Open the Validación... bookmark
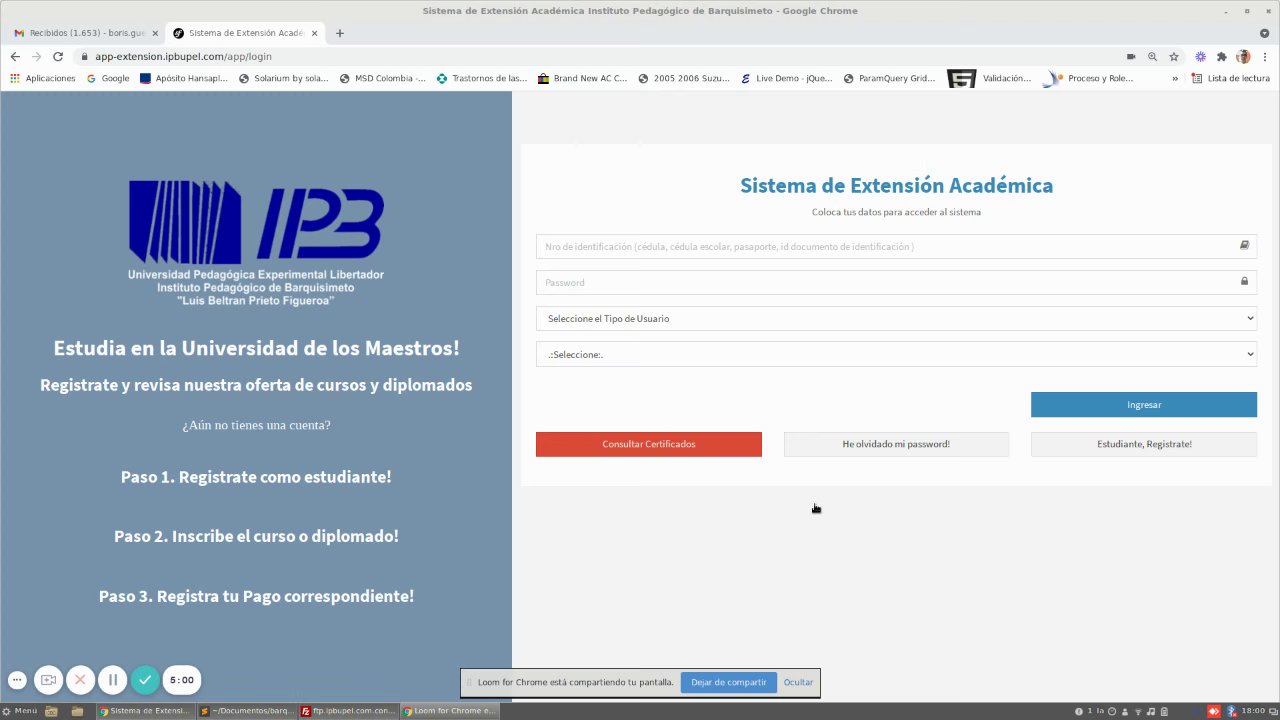Viewport: 1280px width, 720px height. [x=990, y=78]
